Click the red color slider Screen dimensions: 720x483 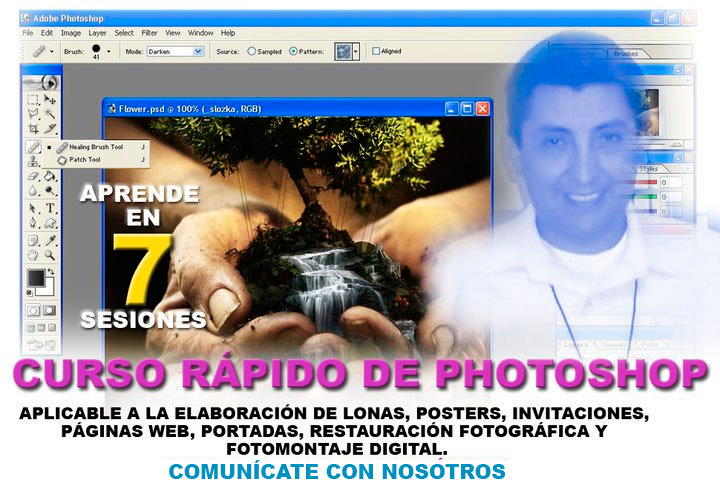638,182
